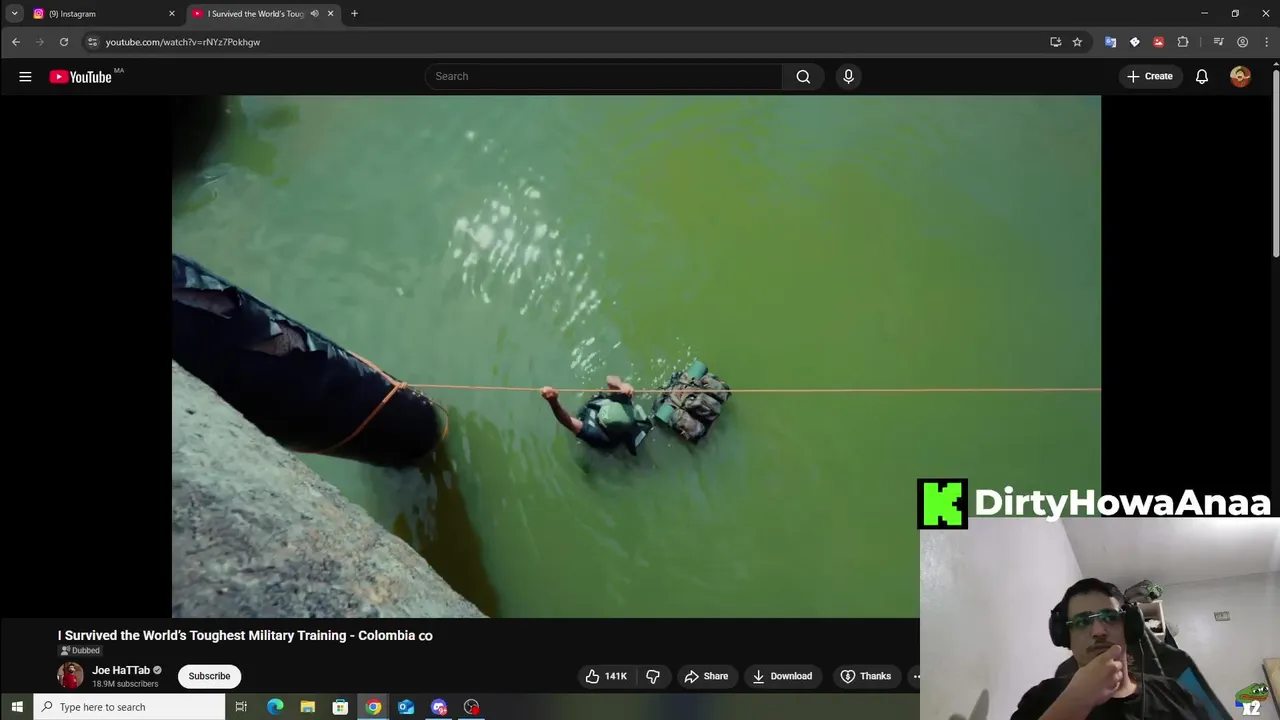Click the 18.9M subscribers text
Viewport: 1280px width, 720px height.
[x=125, y=684]
